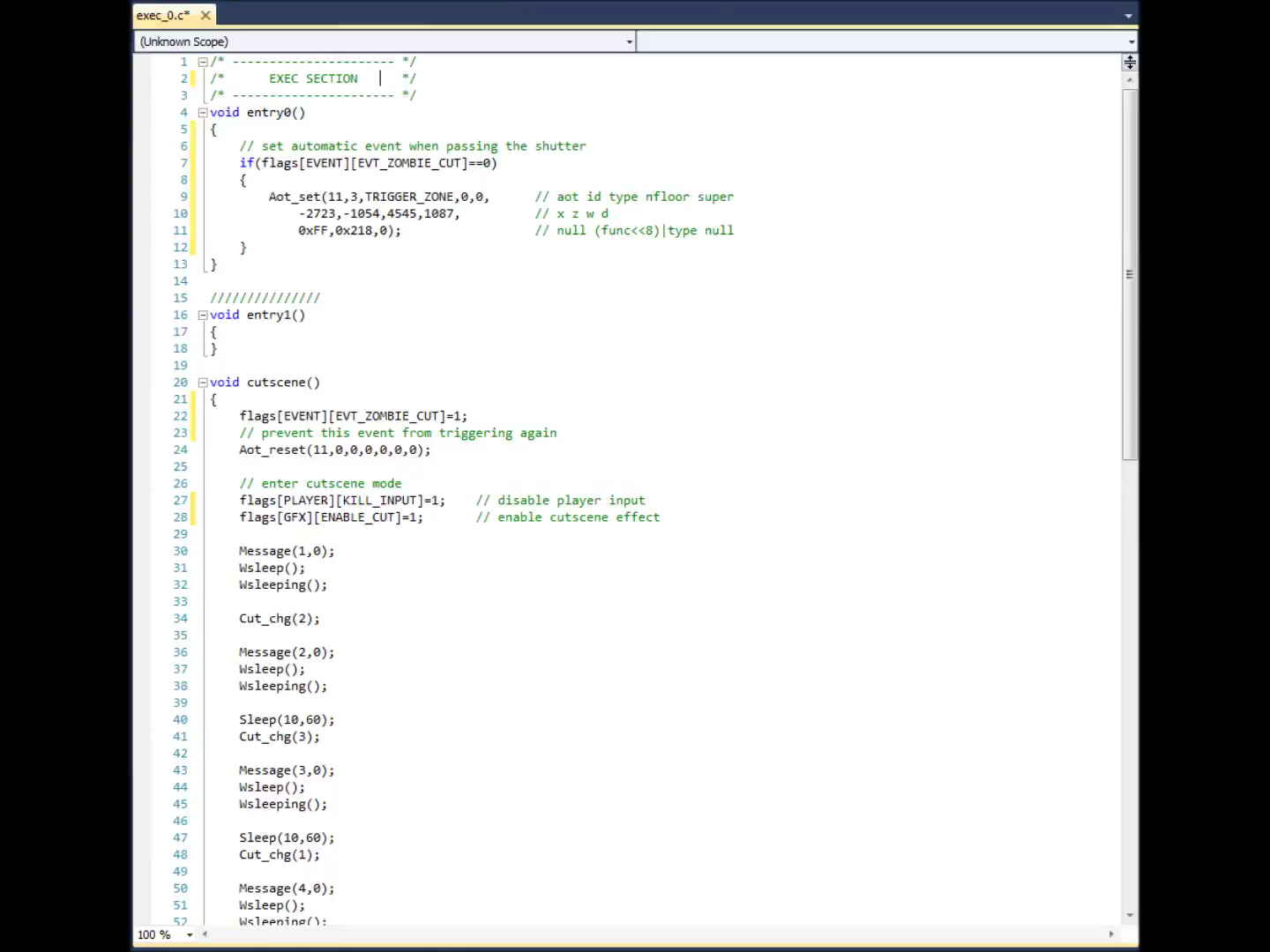The width and height of the screenshot is (1270, 952).
Task: Click the horizontal scrollbar right arrow
Action: click(x=1111, y=933)
